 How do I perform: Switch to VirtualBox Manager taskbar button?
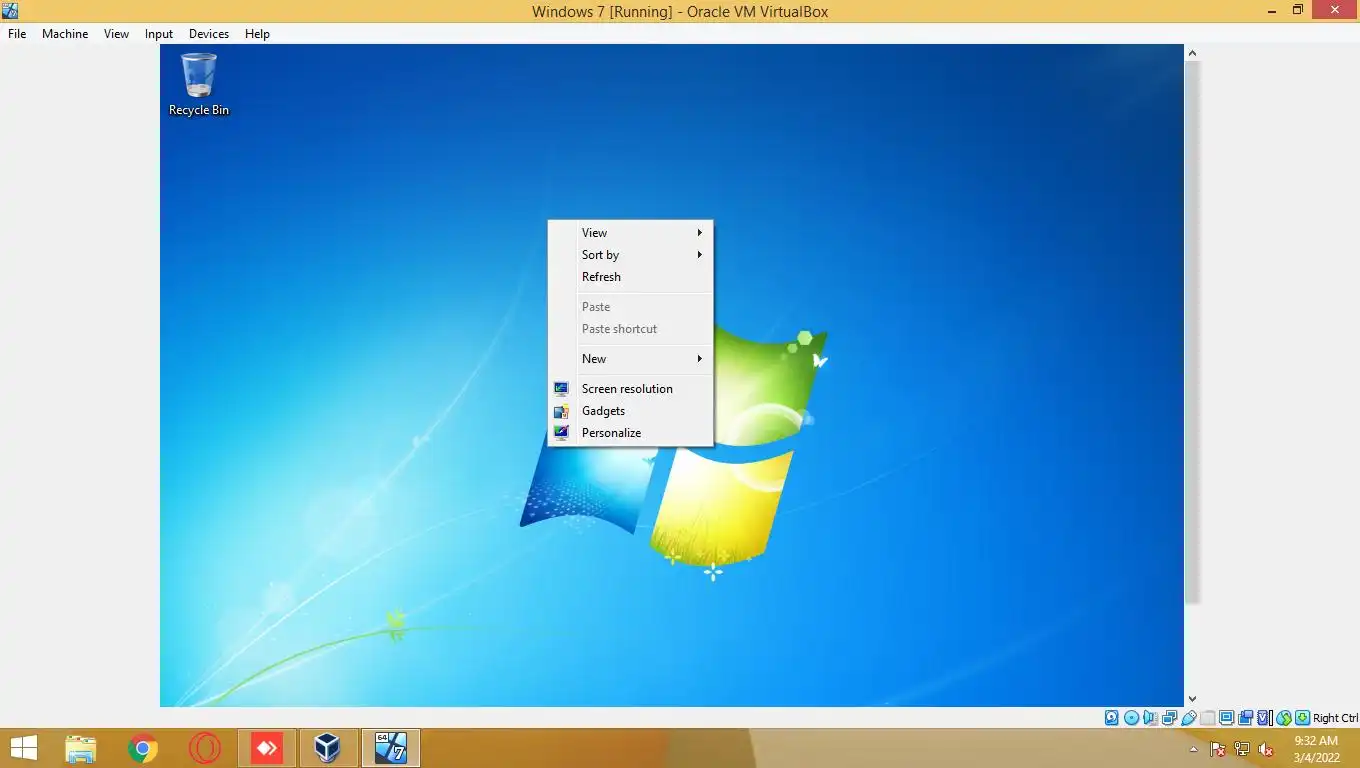pyautogui.click(x=327, y=748)
